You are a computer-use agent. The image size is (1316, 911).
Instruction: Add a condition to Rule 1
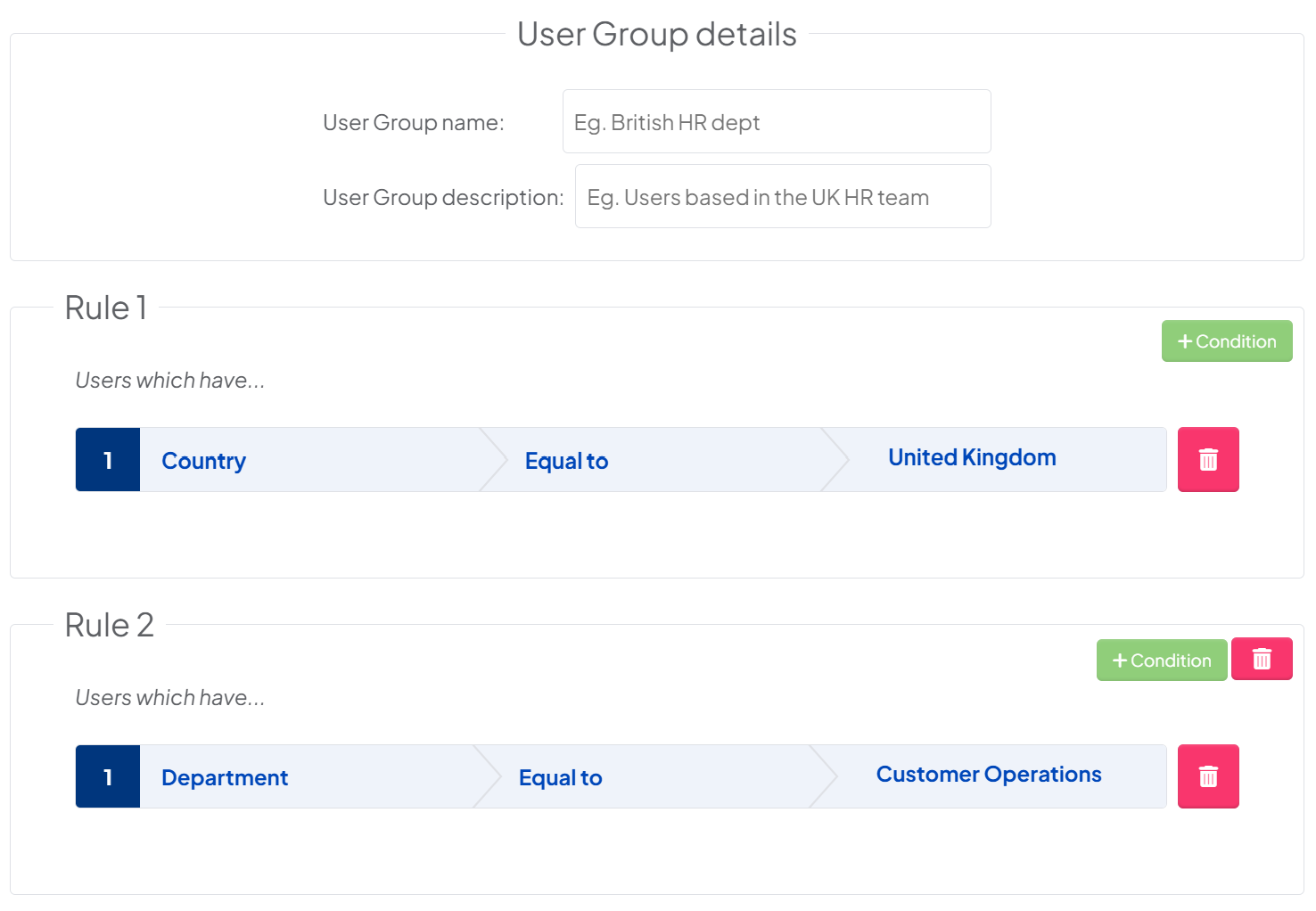(x=1227, y=341)
